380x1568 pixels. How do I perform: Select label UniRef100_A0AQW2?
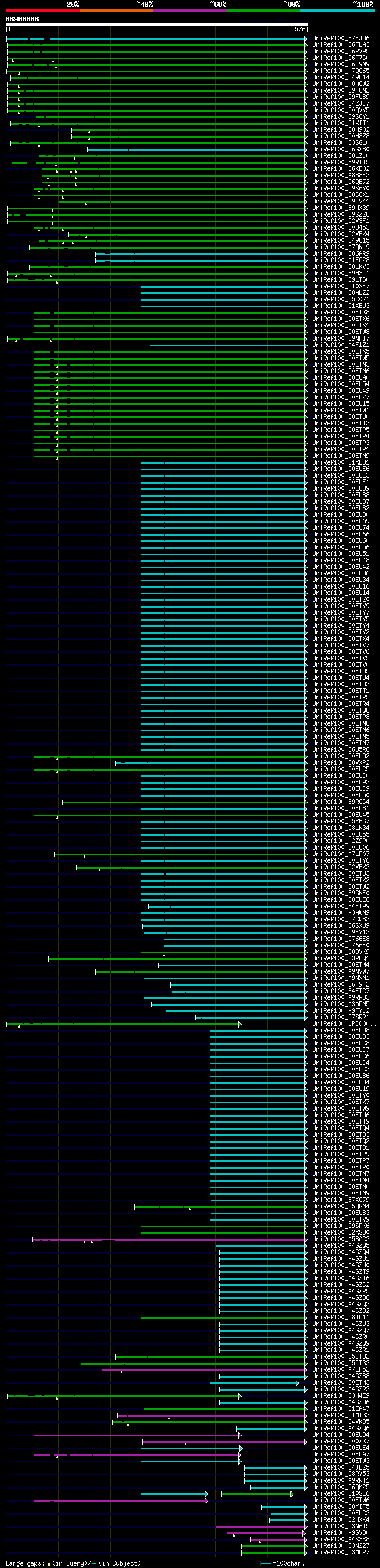pyautogui.click(x=341, y=84)
